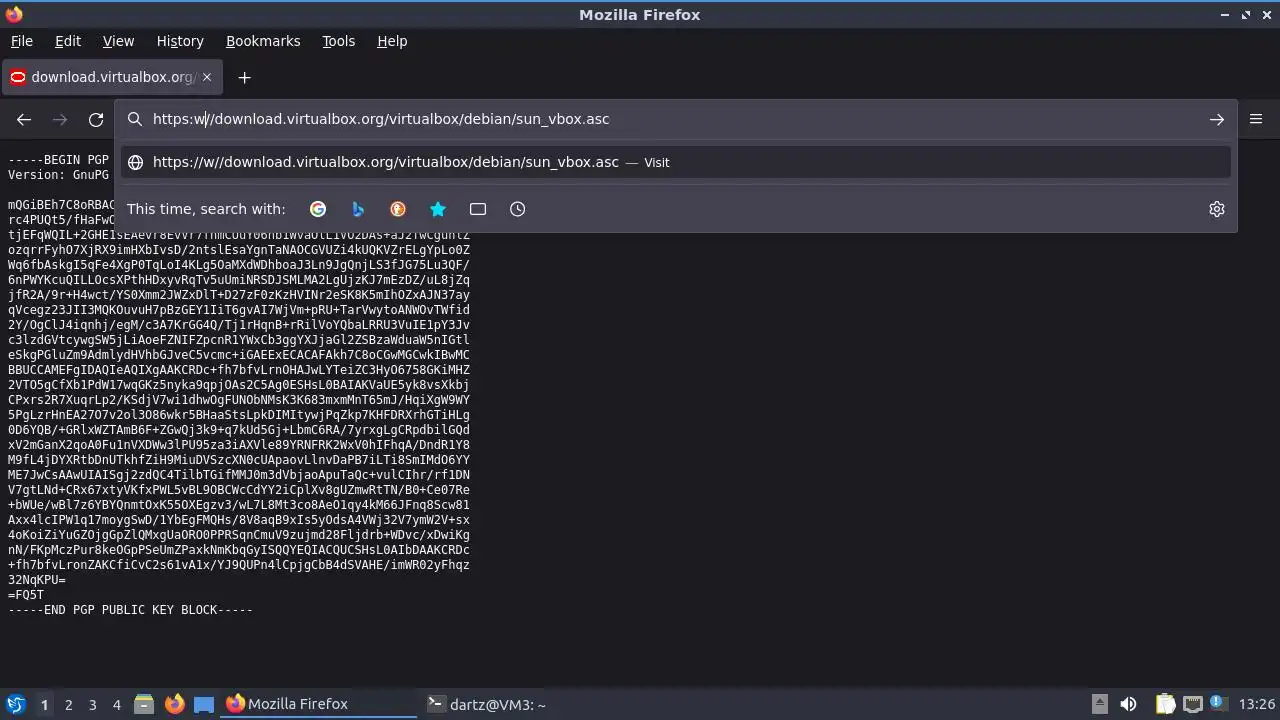Open the Bookmarks menu
This screenshot has height=720, width=1280.
click(x=263, y=41)
